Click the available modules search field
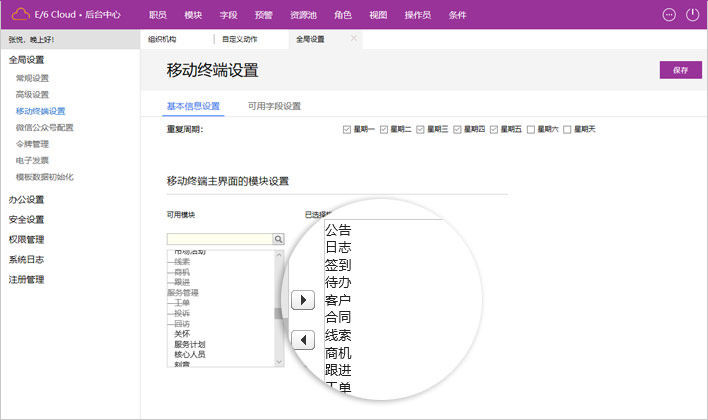Image resolution: width=708 pixels, height=420 pixels. pyautogui.click(x=219, y=239)
